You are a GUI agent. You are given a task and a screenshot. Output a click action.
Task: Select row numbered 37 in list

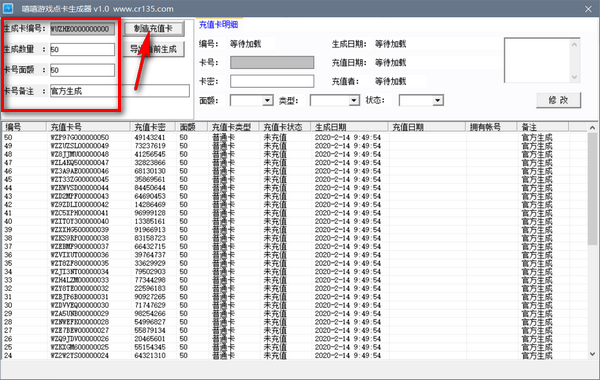pos(295,246)
